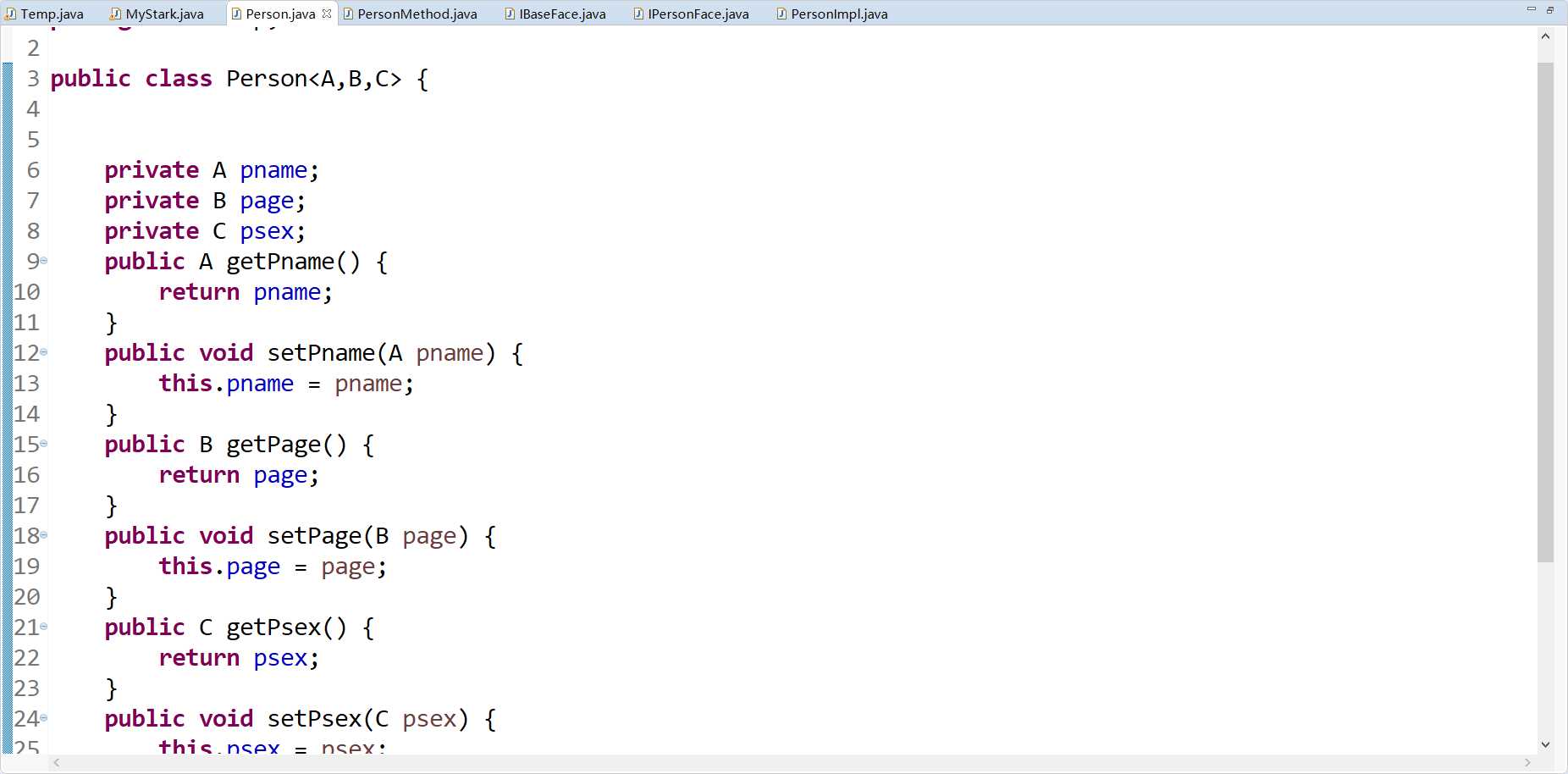Screen dimensions: 1568x774
Task: Collapse the setPsex method fold at line 24
Action: 44,718
